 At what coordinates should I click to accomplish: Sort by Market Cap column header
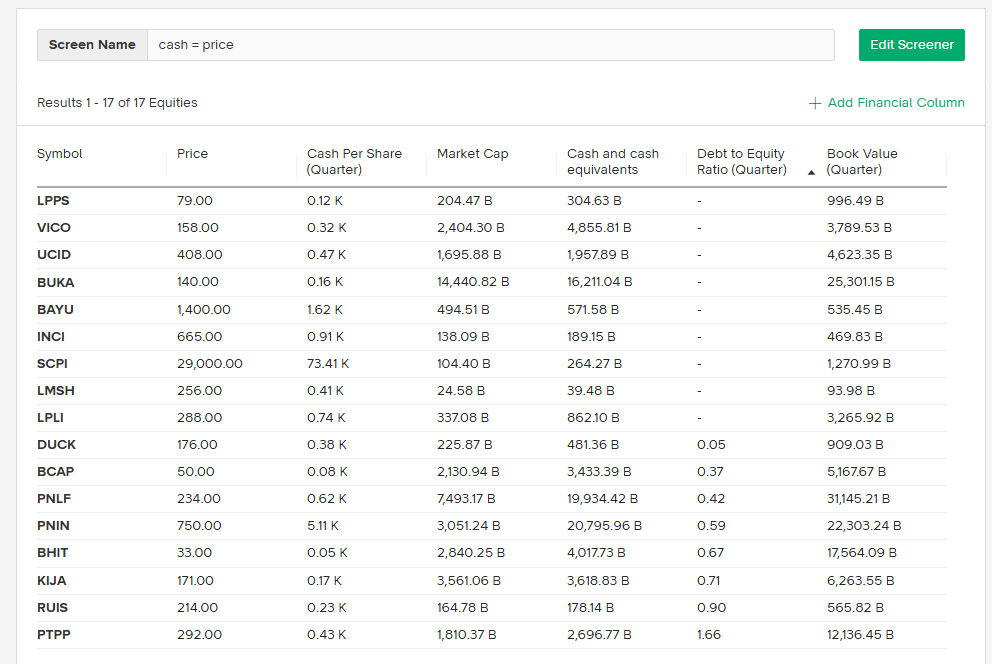point(473,154)
